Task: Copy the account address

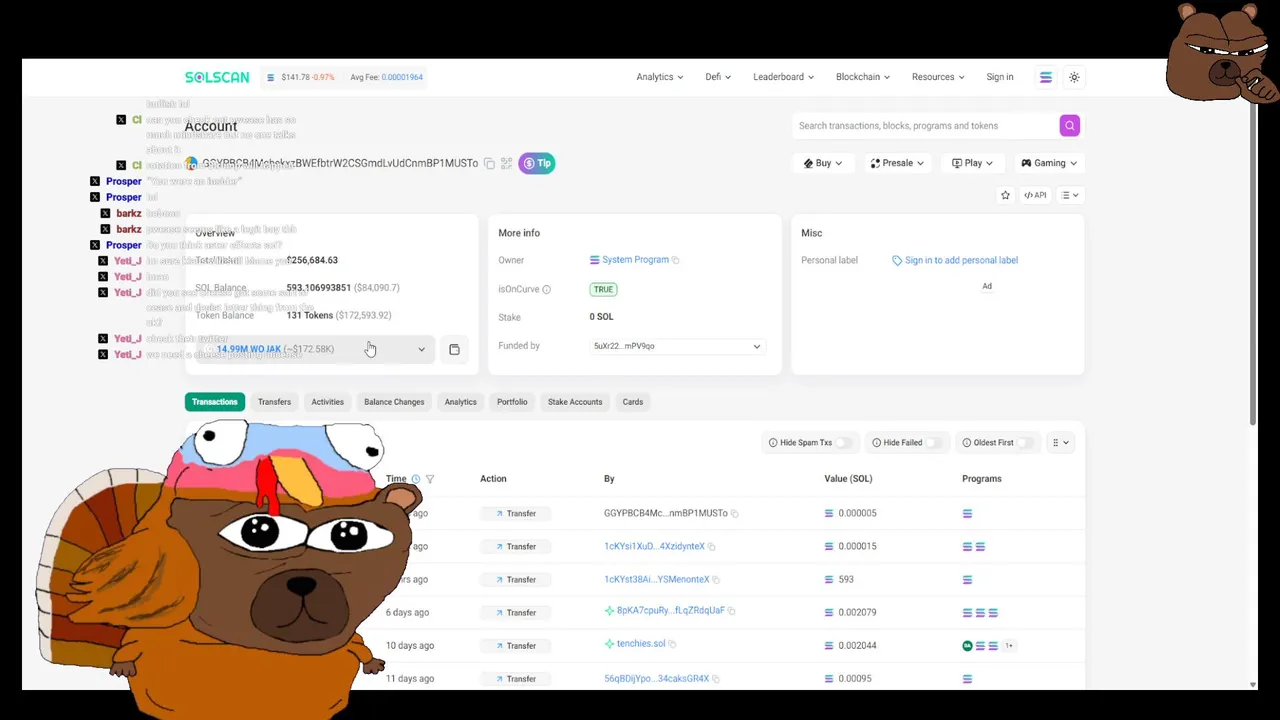Action: tap(489, 163)
